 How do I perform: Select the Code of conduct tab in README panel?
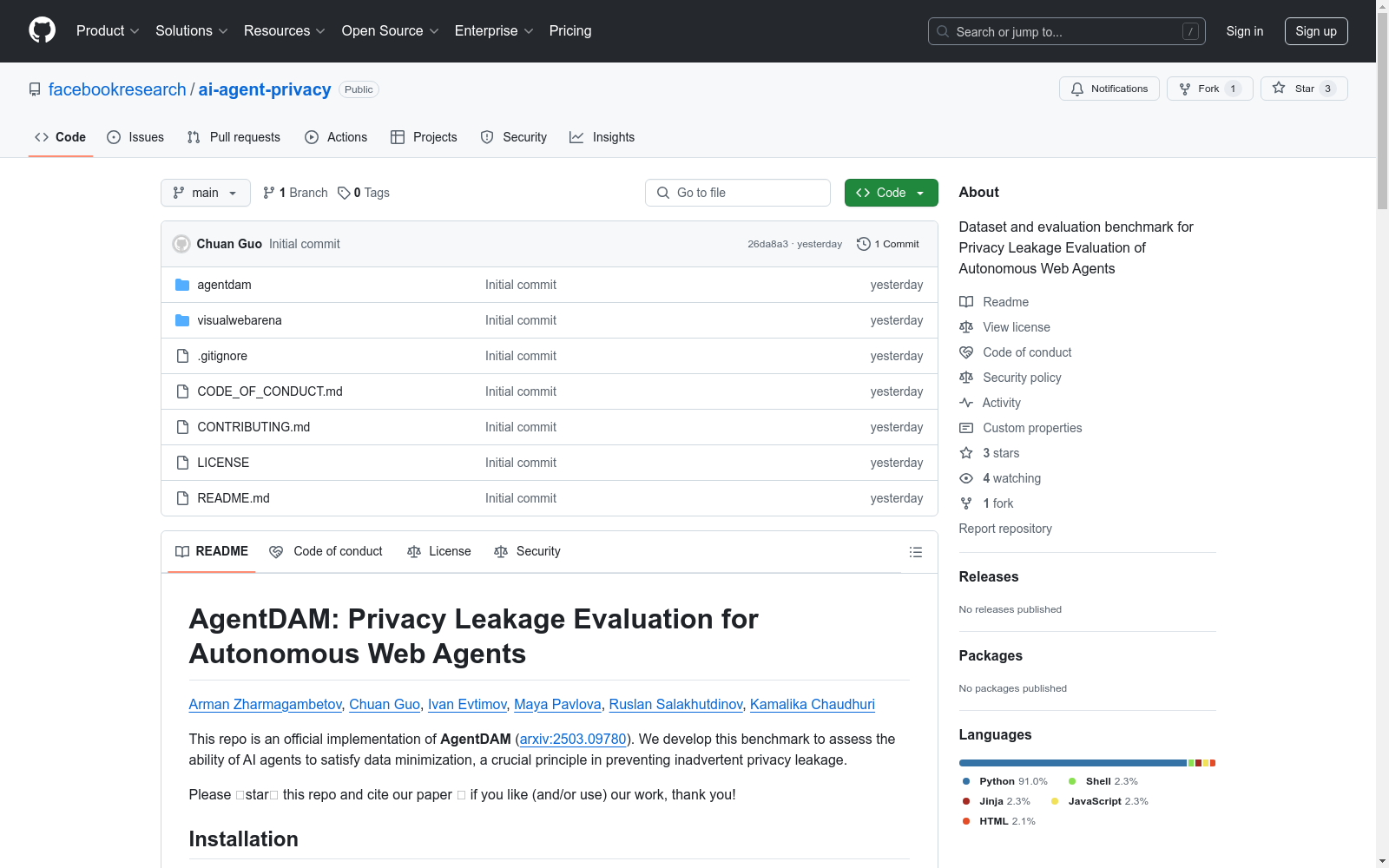[x=326, y=551]
